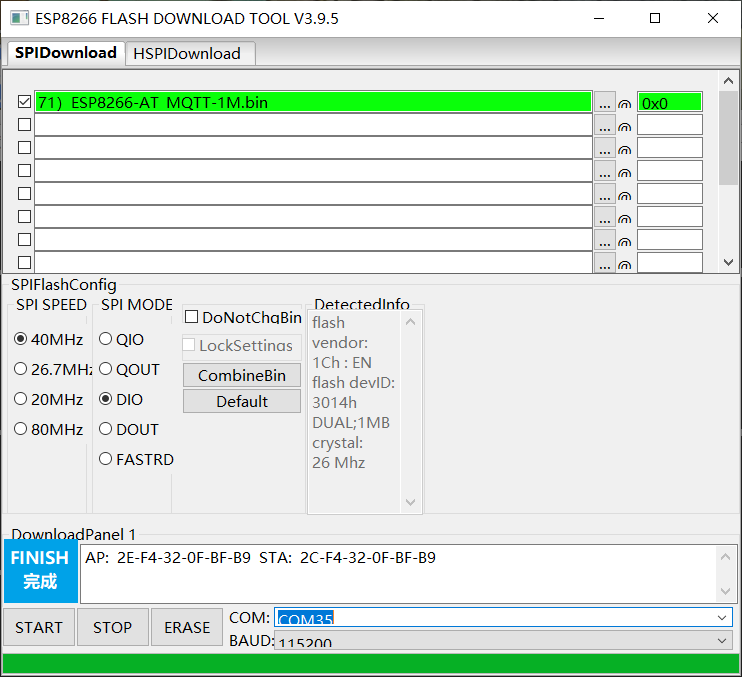Select FASTRD SPI mode
The width and height of the screenshot is (742, 677).
click(x=136, y=459)
